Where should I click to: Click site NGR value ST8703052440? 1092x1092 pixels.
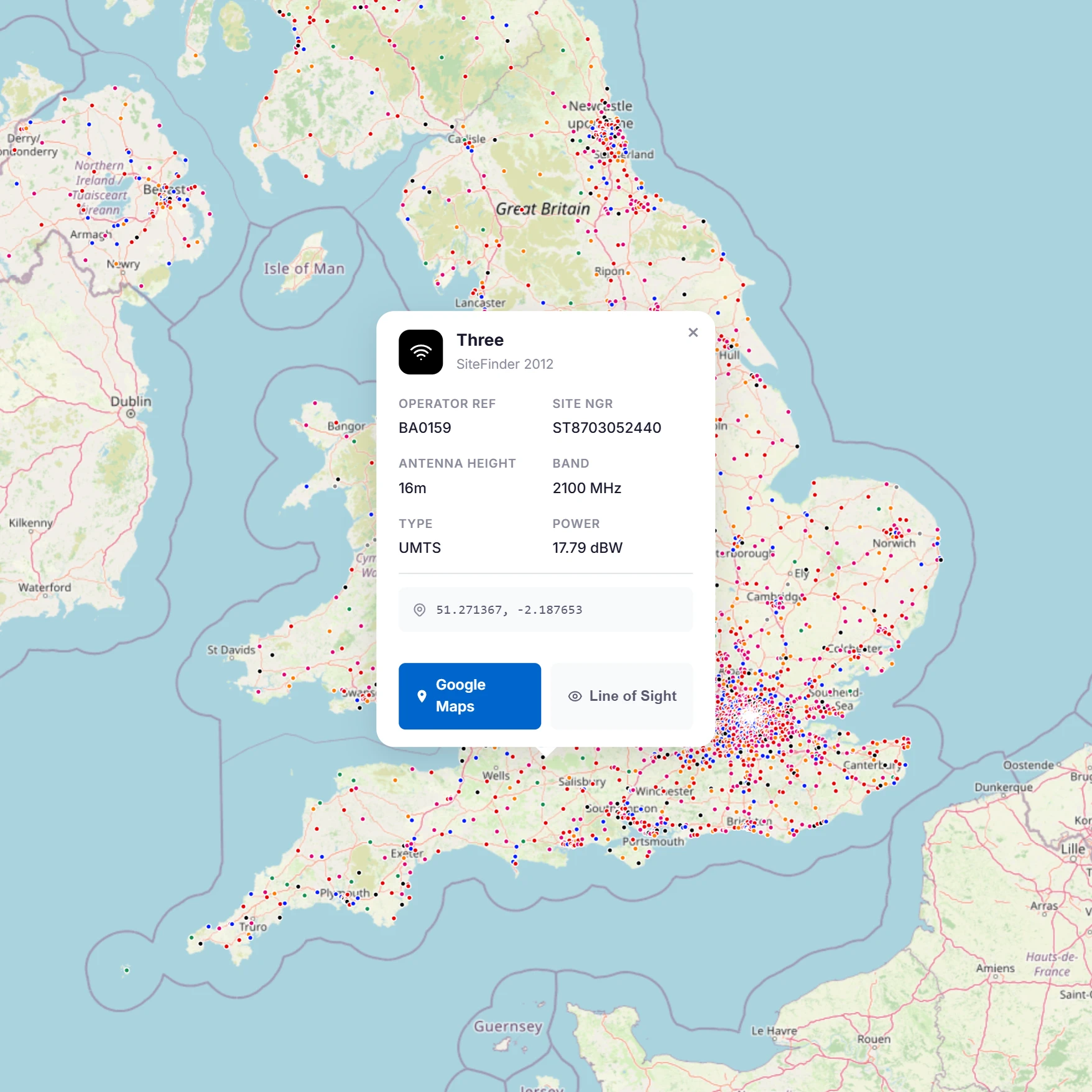(x=607, y=428)
